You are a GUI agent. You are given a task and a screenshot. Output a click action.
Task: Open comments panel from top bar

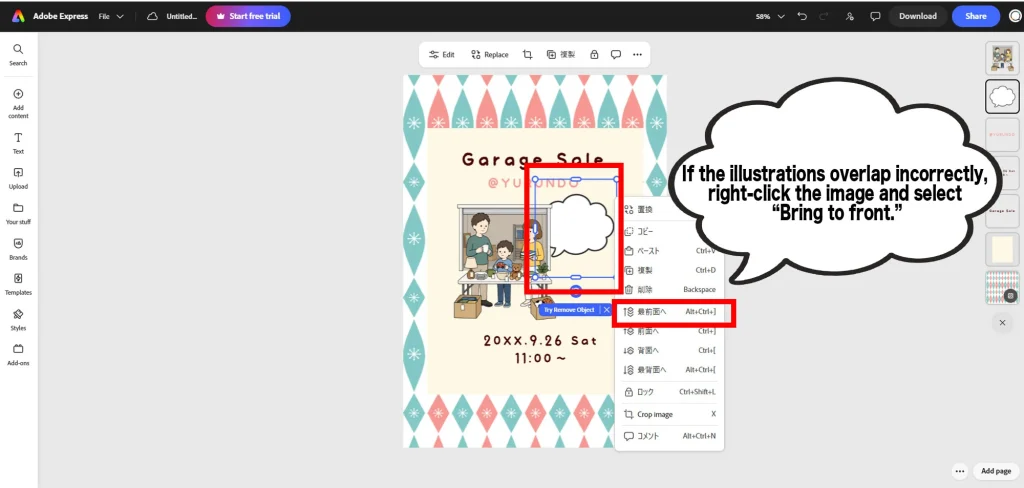[875, 16]
